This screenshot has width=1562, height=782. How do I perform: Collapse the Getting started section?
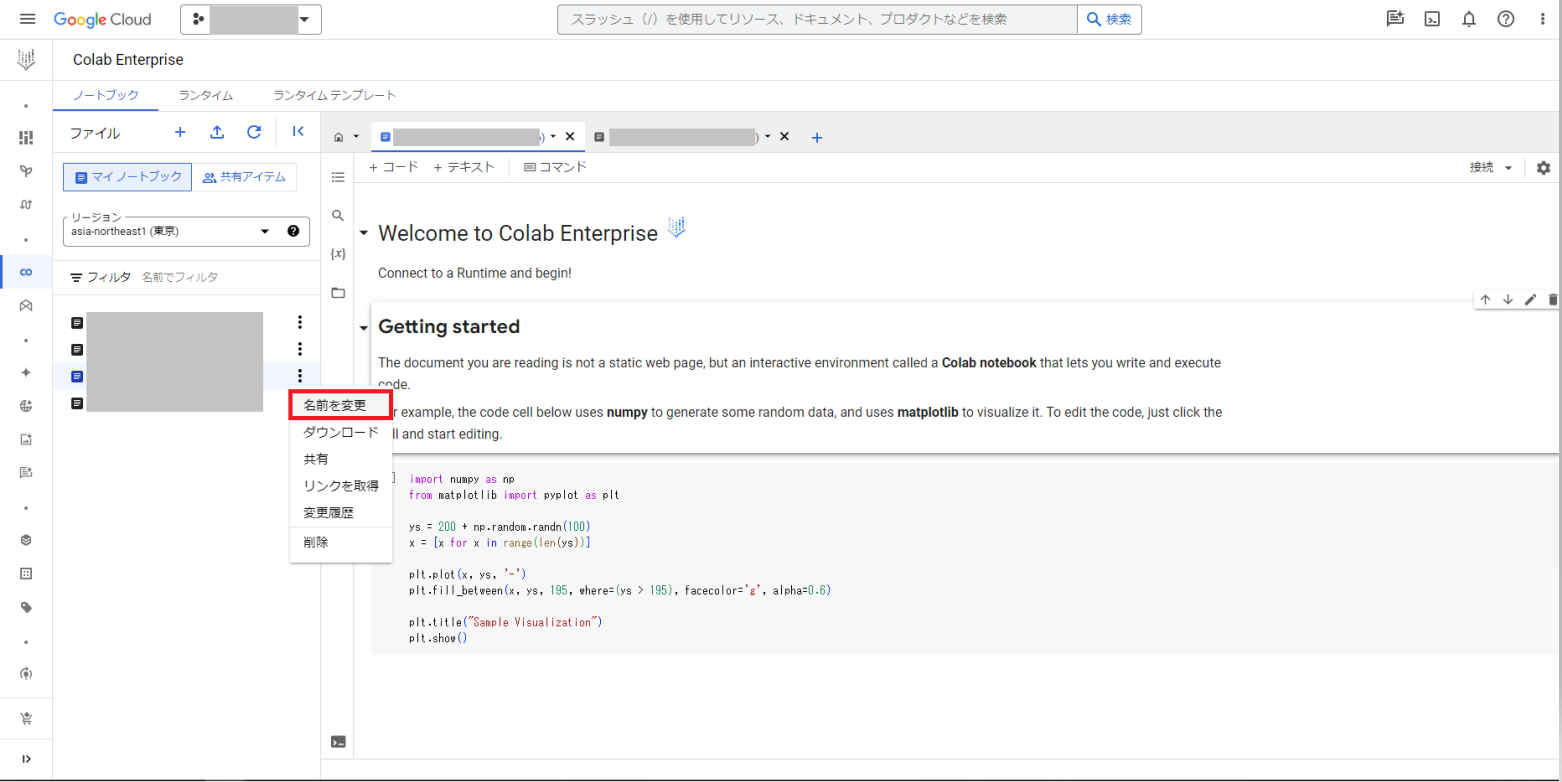pyautogui.click(x=363, y=328)
